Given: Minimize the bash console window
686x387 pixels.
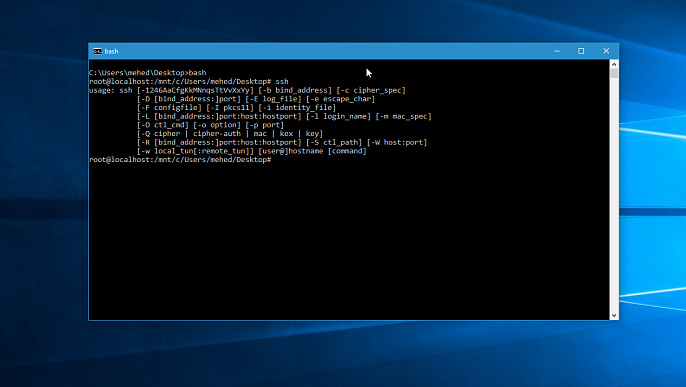Looking at the screenshot, I should point(556,51).
